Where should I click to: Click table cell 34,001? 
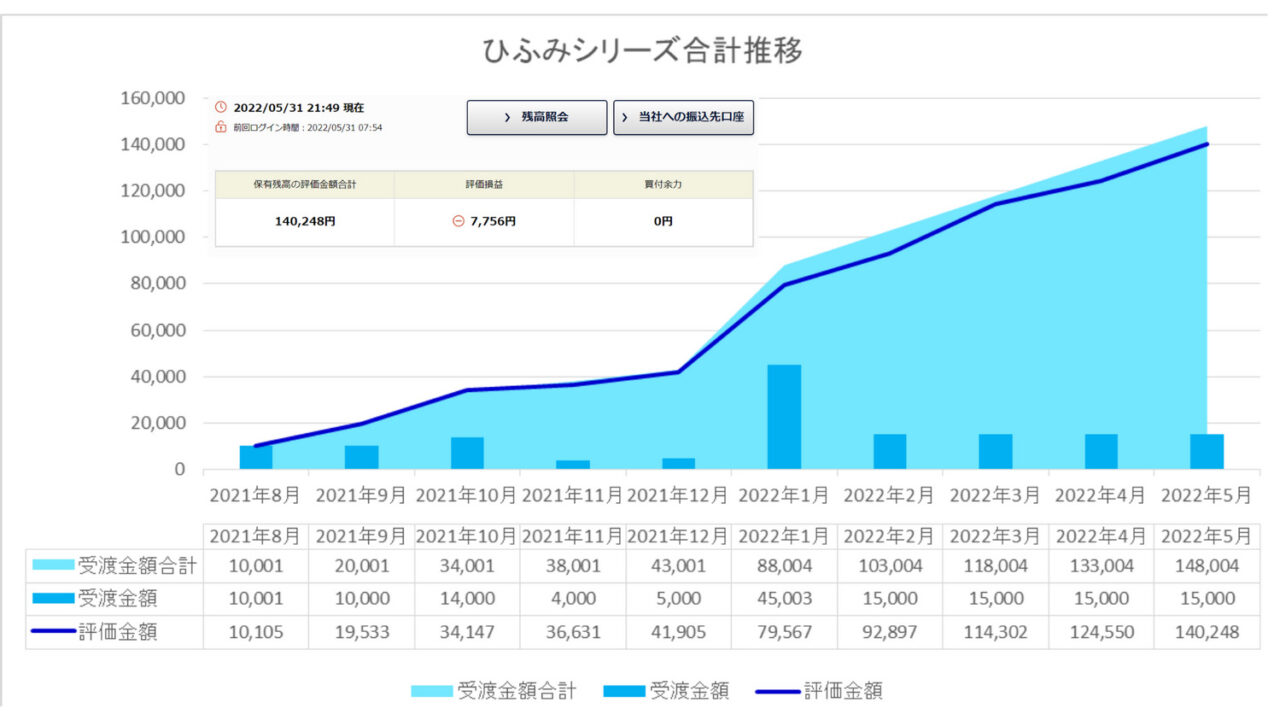click(467, 566)
